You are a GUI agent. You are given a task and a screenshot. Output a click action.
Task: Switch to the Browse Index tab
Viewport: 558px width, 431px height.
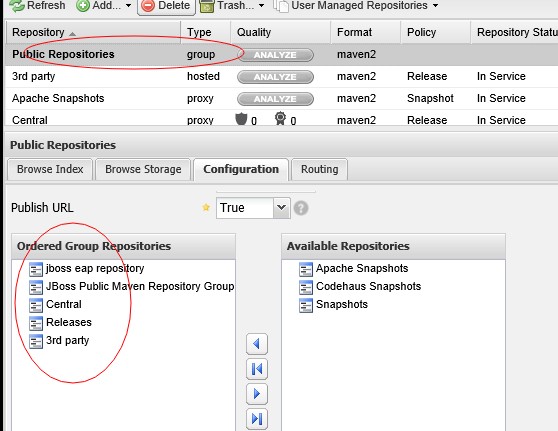coord(50,169)
